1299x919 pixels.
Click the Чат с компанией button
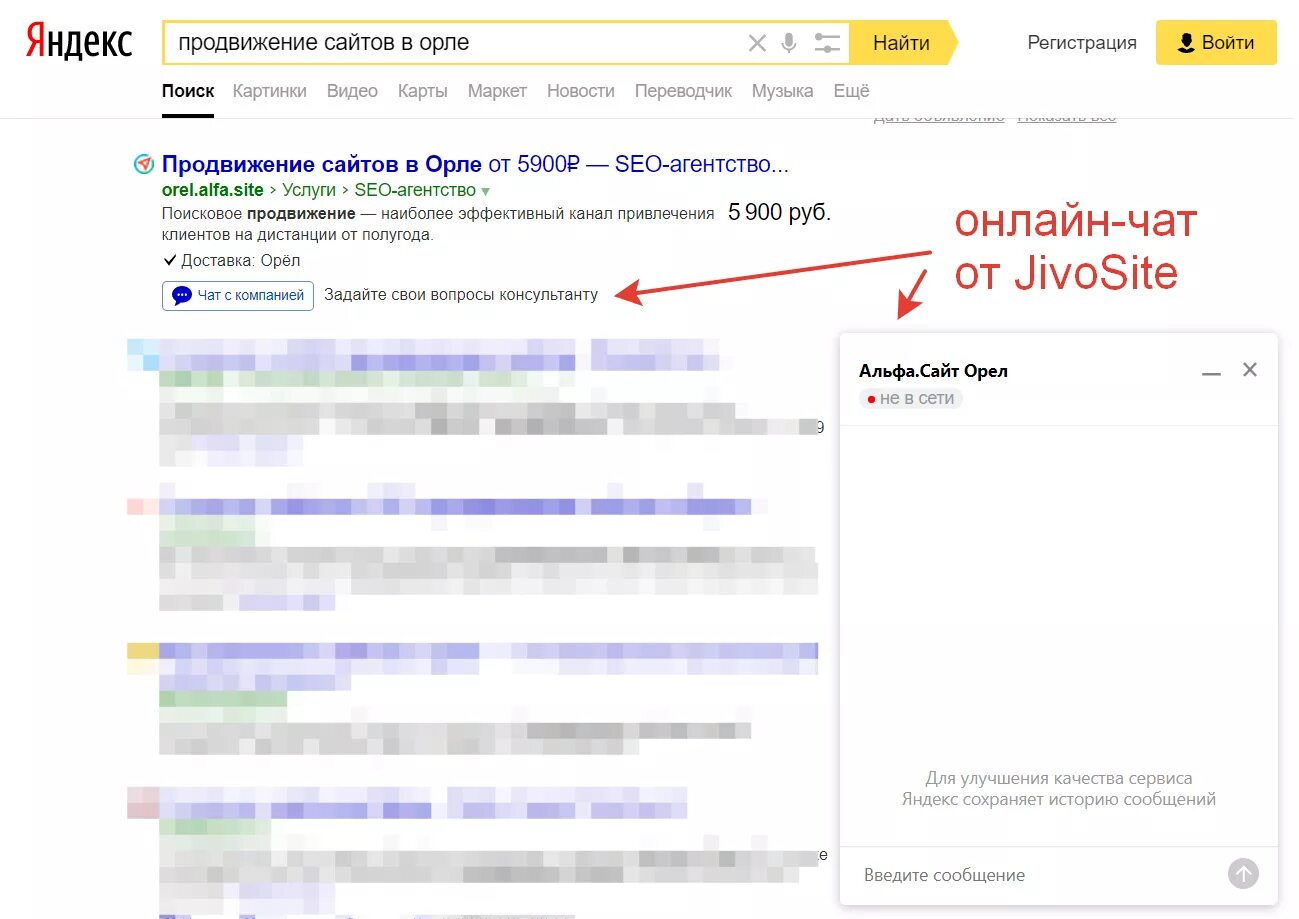(x=238, y=296)
